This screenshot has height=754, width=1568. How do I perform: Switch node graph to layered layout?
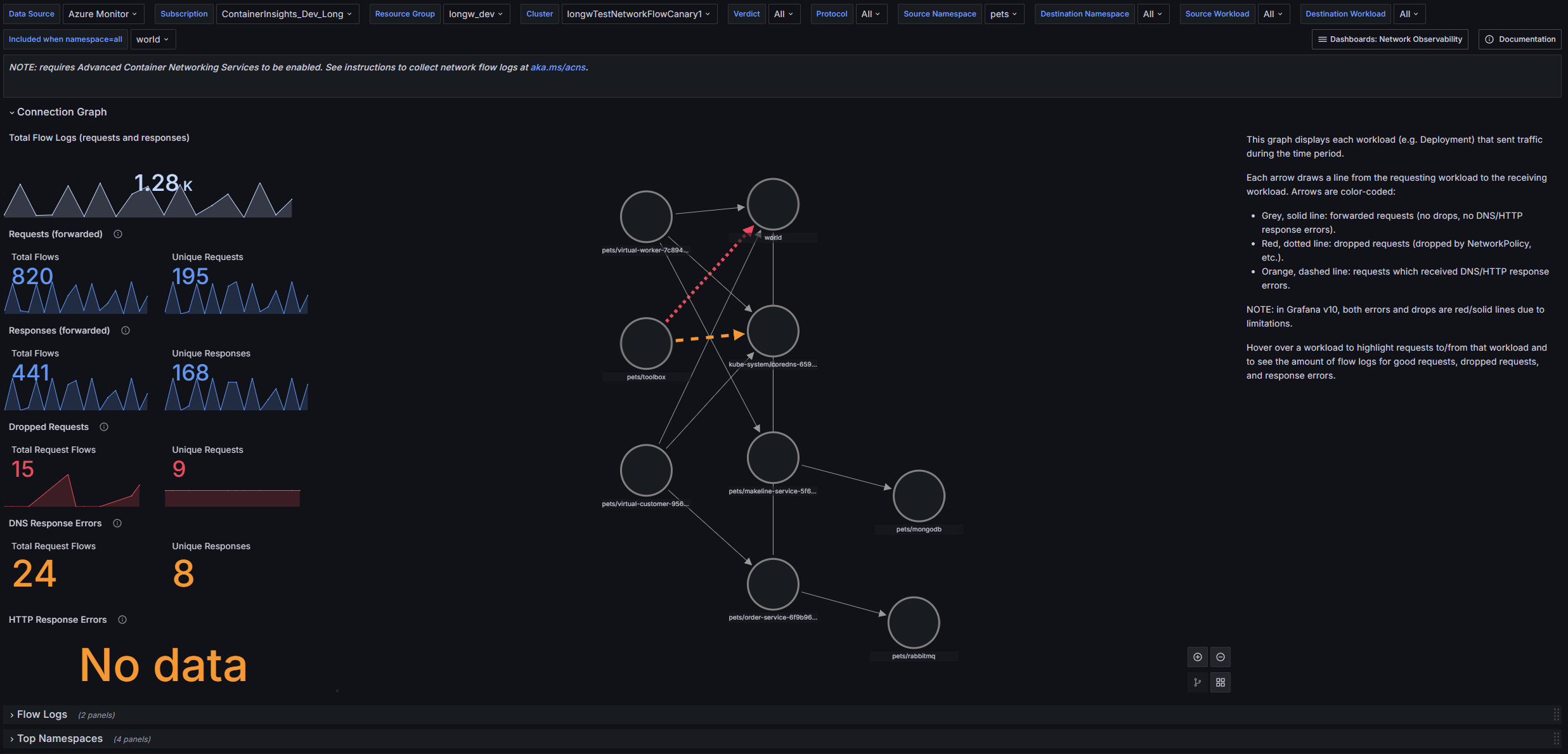click(x=1197, y=682)
